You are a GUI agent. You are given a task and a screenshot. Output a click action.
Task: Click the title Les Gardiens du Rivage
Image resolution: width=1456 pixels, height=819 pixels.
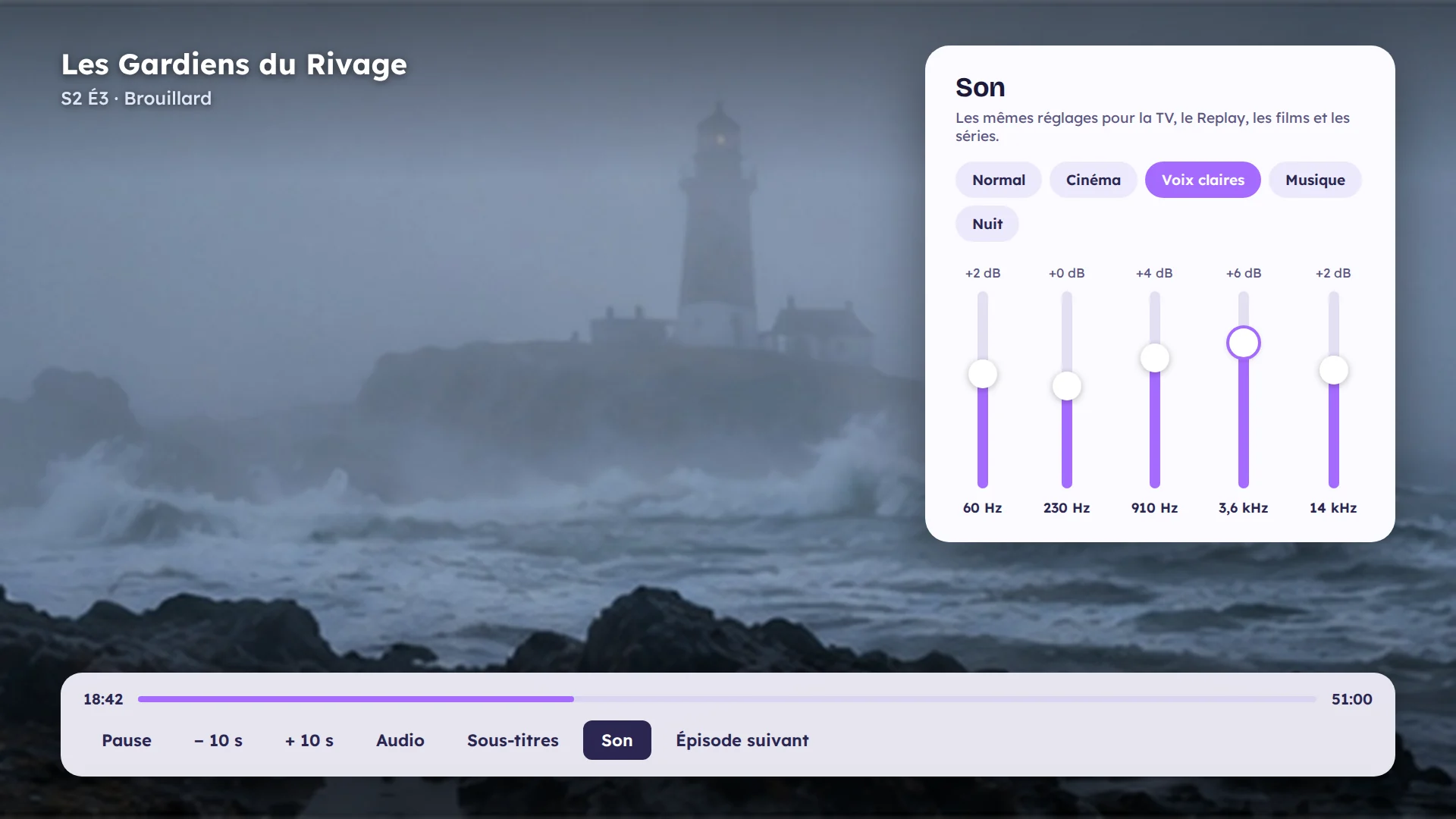point(234,64)
